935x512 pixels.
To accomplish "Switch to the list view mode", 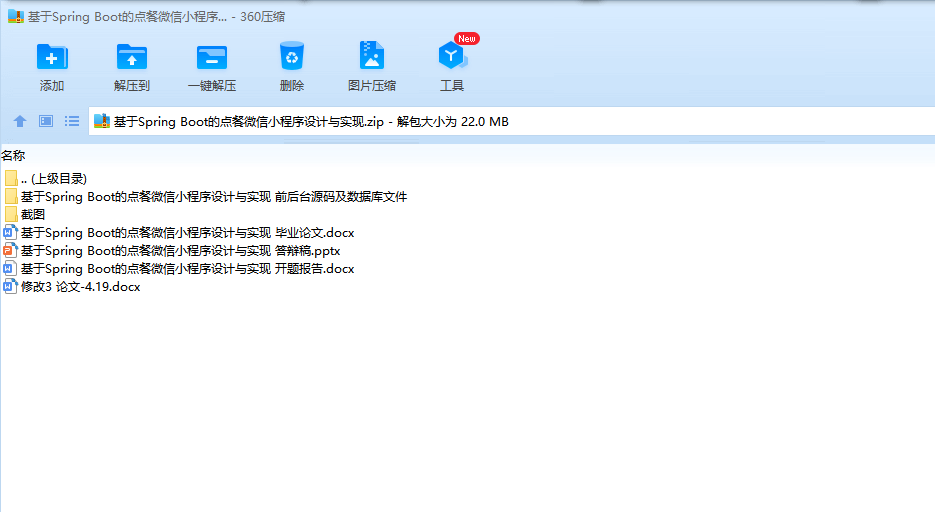I will [x=72, y=122].
